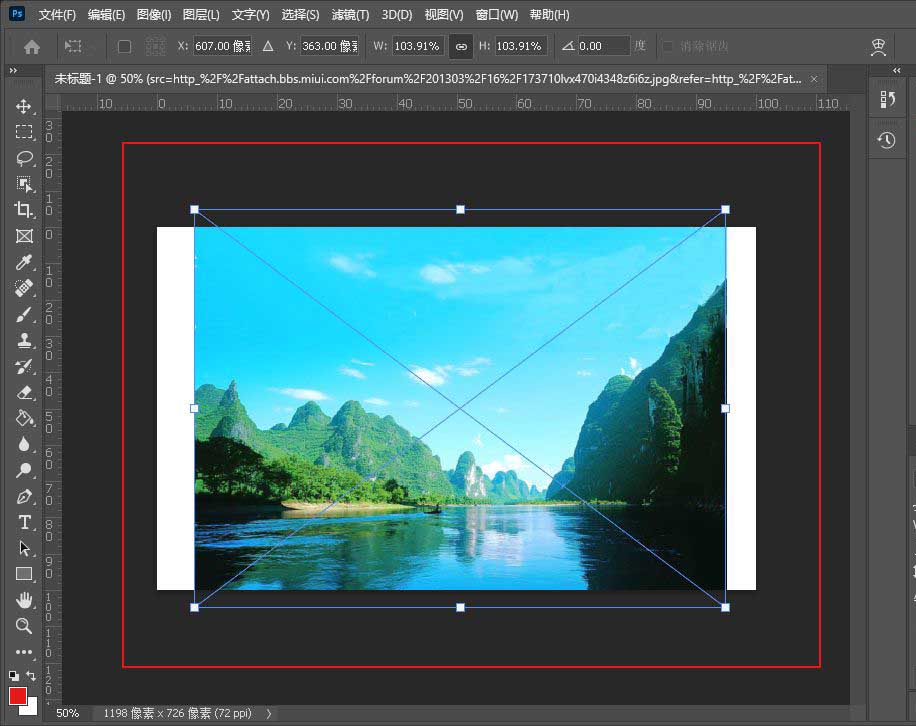Select the Zoom tool
The image size is (916, 726).
25,626
